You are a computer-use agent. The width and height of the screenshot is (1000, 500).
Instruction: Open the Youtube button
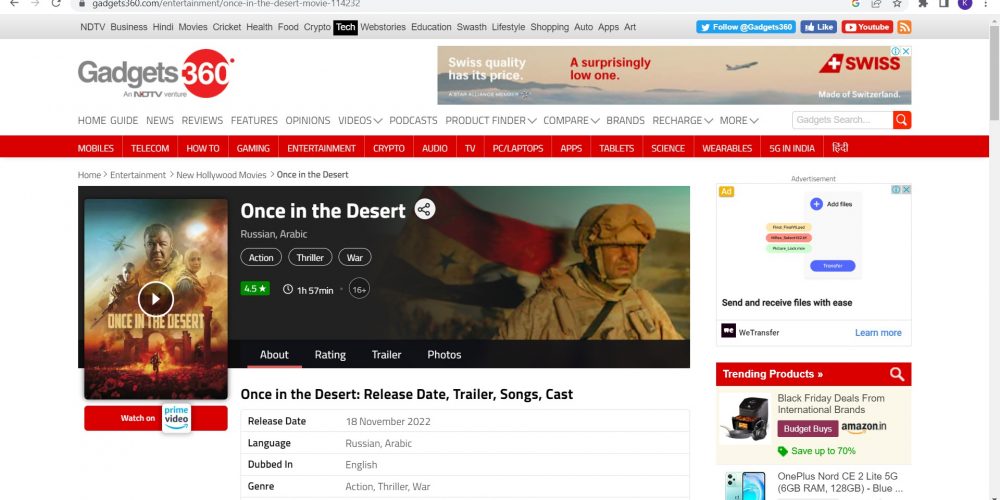pos(867,27)
